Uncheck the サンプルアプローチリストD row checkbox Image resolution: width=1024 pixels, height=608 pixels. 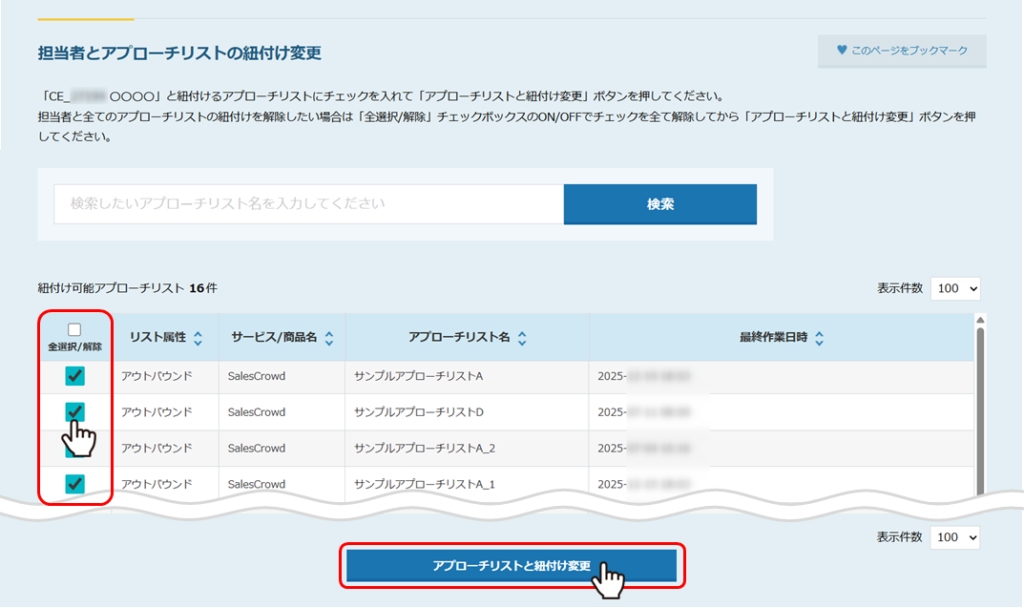(75, 411)
